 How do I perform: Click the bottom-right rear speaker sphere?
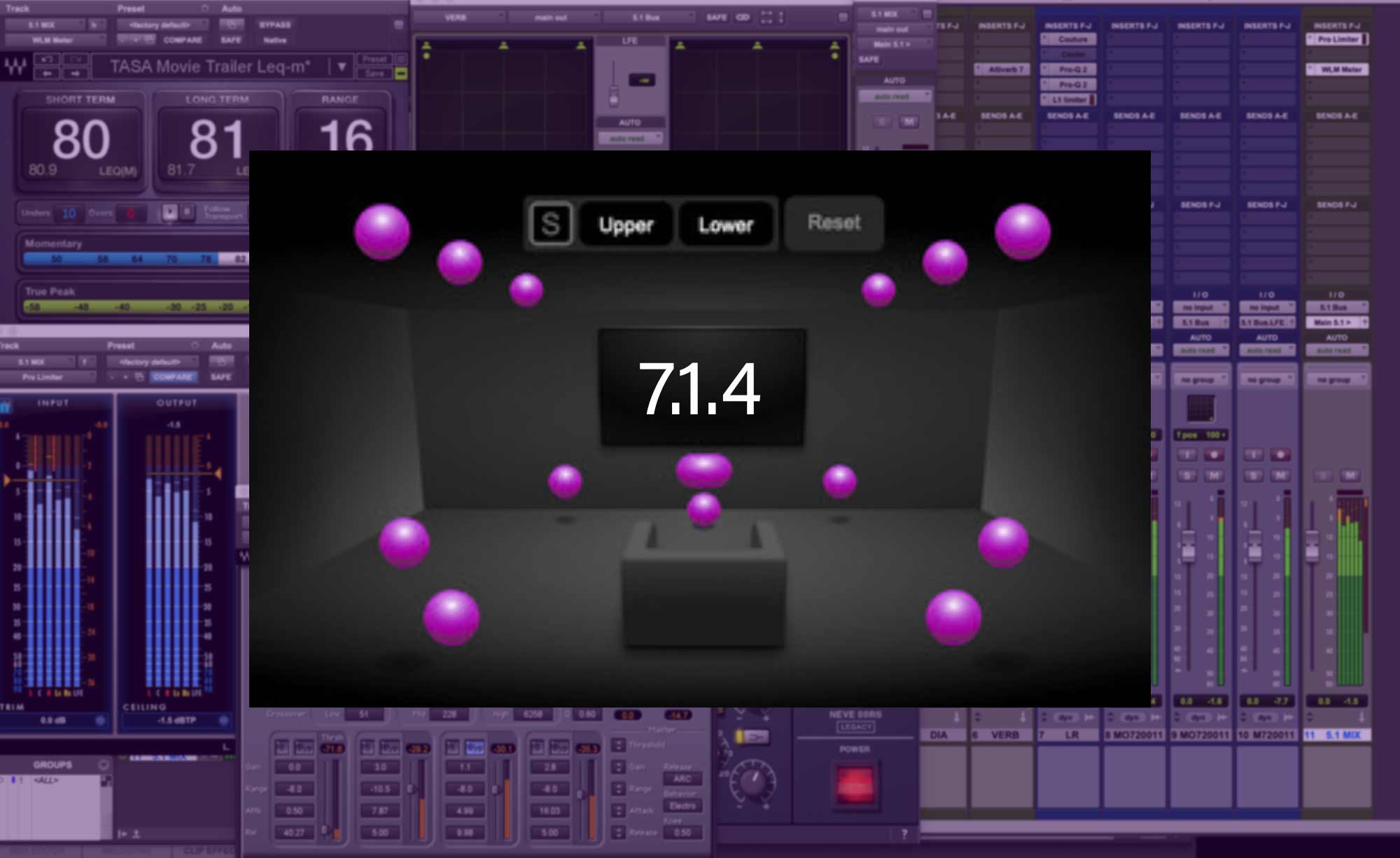click(x=953, y=617)
